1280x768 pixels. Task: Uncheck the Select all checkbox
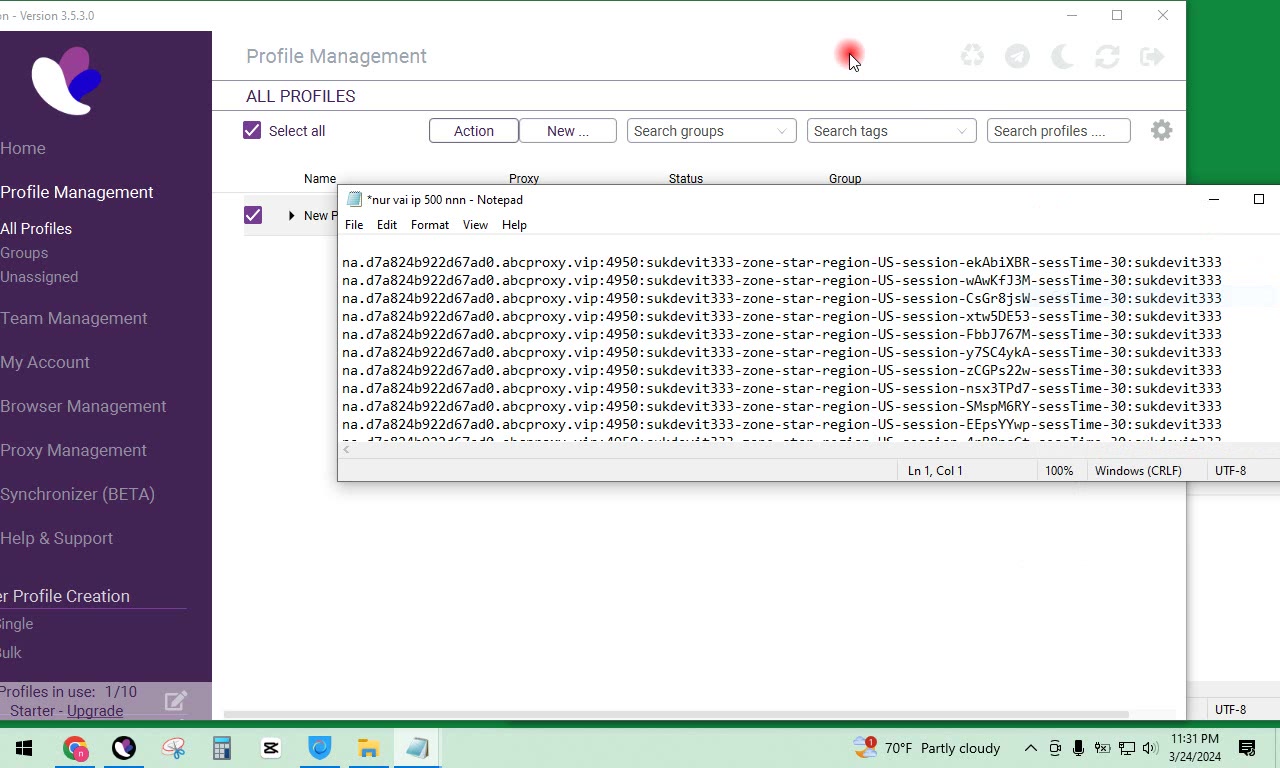(x=252, y=131)
